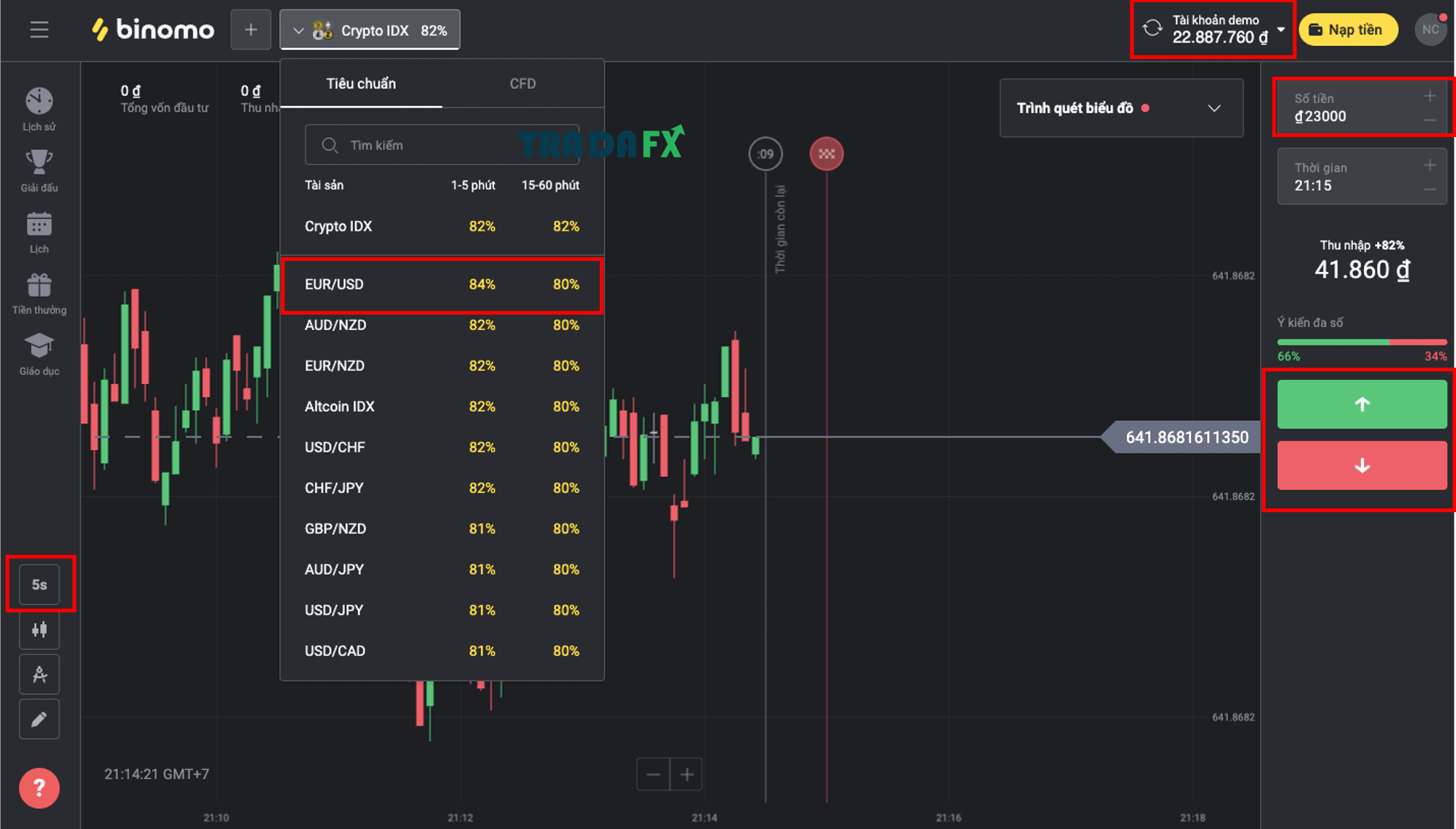The height and width of the screenshot is (829, 1456).
Task: Select EUR/NZD asset row
Action: coord(442,365)
